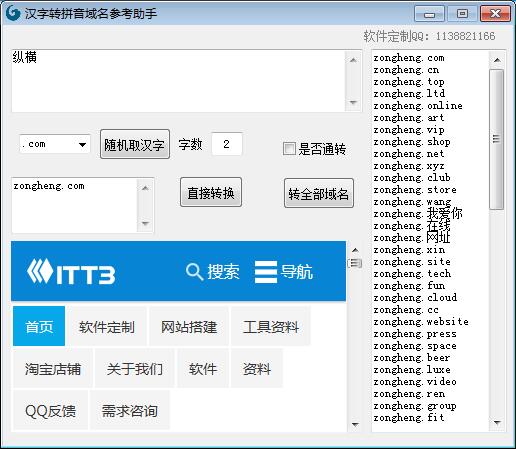Open the QQ反馈 link
This screenshot has width=516, height=449.
click(50, 411)
